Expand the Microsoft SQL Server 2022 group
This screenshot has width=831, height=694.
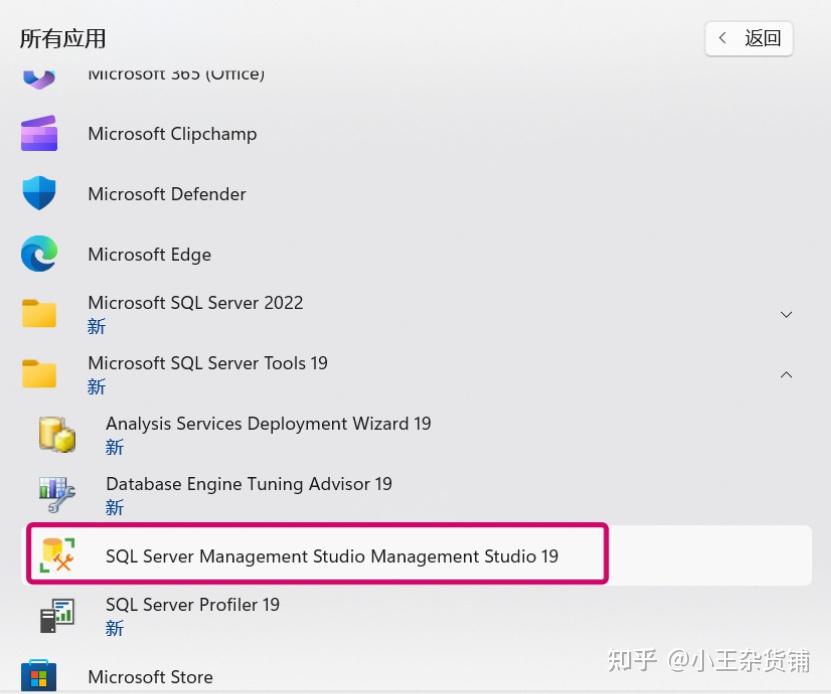pos(787,314)
